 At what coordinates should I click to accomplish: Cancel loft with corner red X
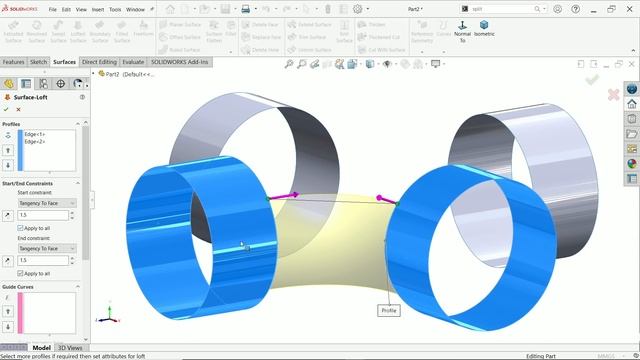click(613, 95)
